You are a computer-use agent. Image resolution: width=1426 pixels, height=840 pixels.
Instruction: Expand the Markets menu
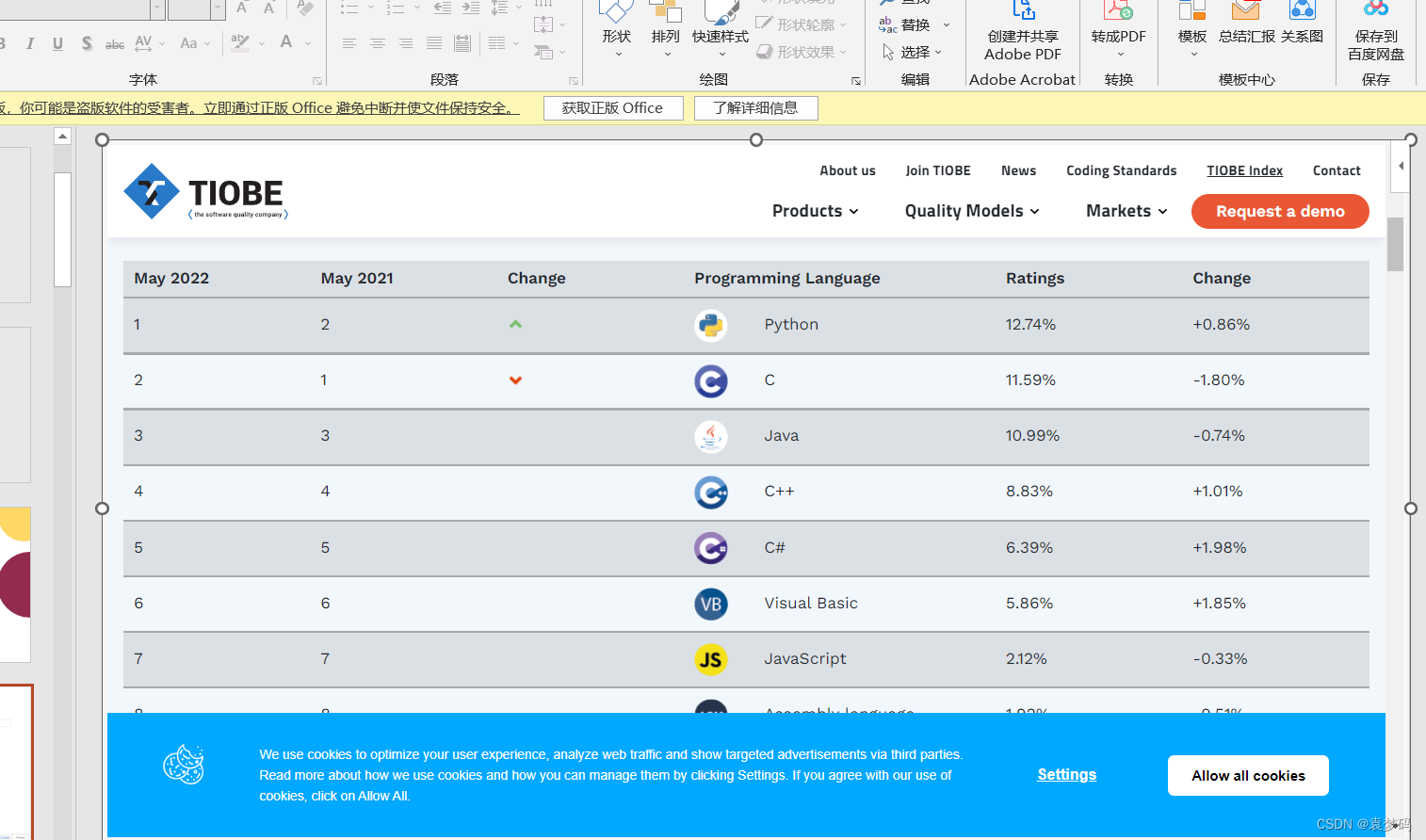[1126, 211]
